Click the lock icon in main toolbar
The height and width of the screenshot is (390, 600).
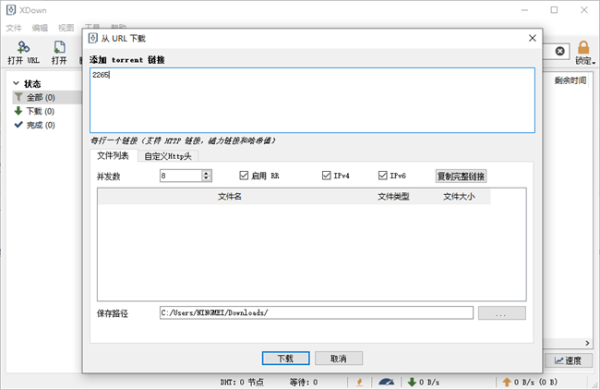[x=583, y=48]
